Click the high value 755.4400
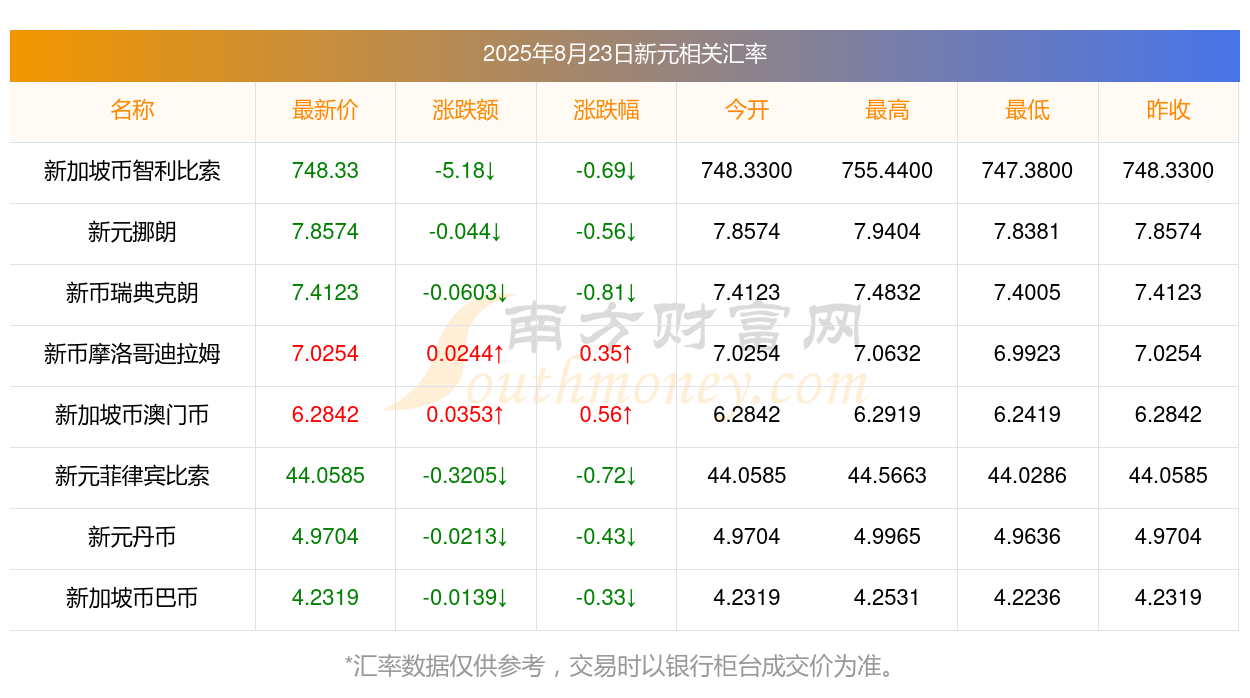The width and height of the screenshot is (1250, 698). (x=887, y=171)
